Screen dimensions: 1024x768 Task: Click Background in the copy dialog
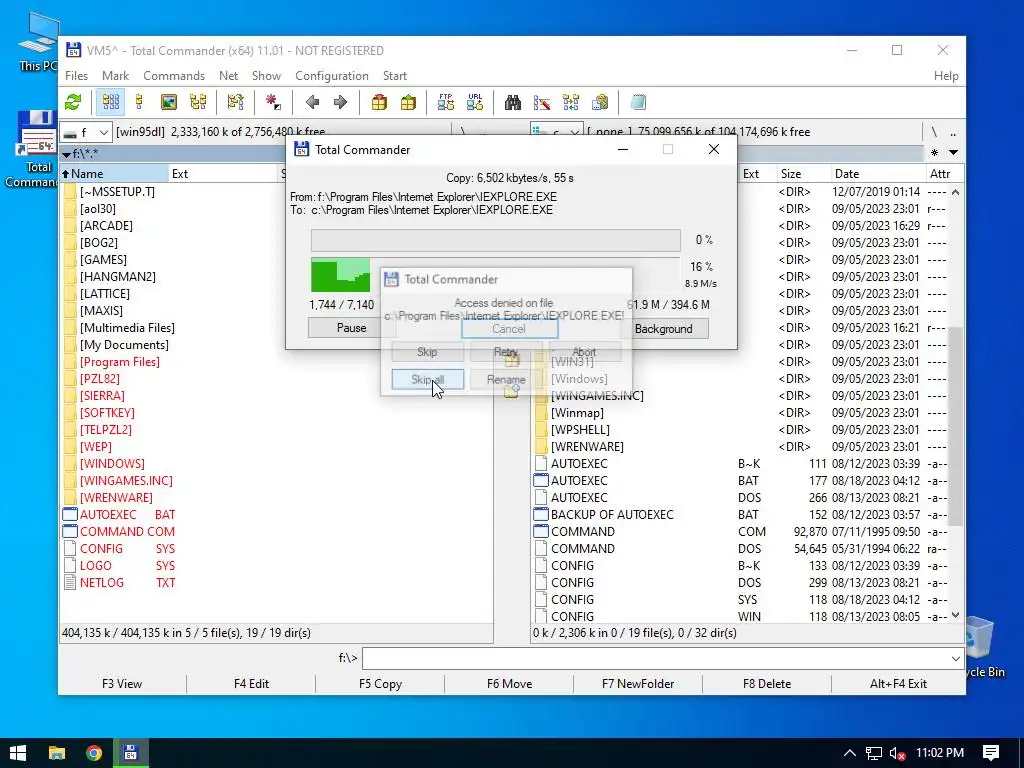664,328
